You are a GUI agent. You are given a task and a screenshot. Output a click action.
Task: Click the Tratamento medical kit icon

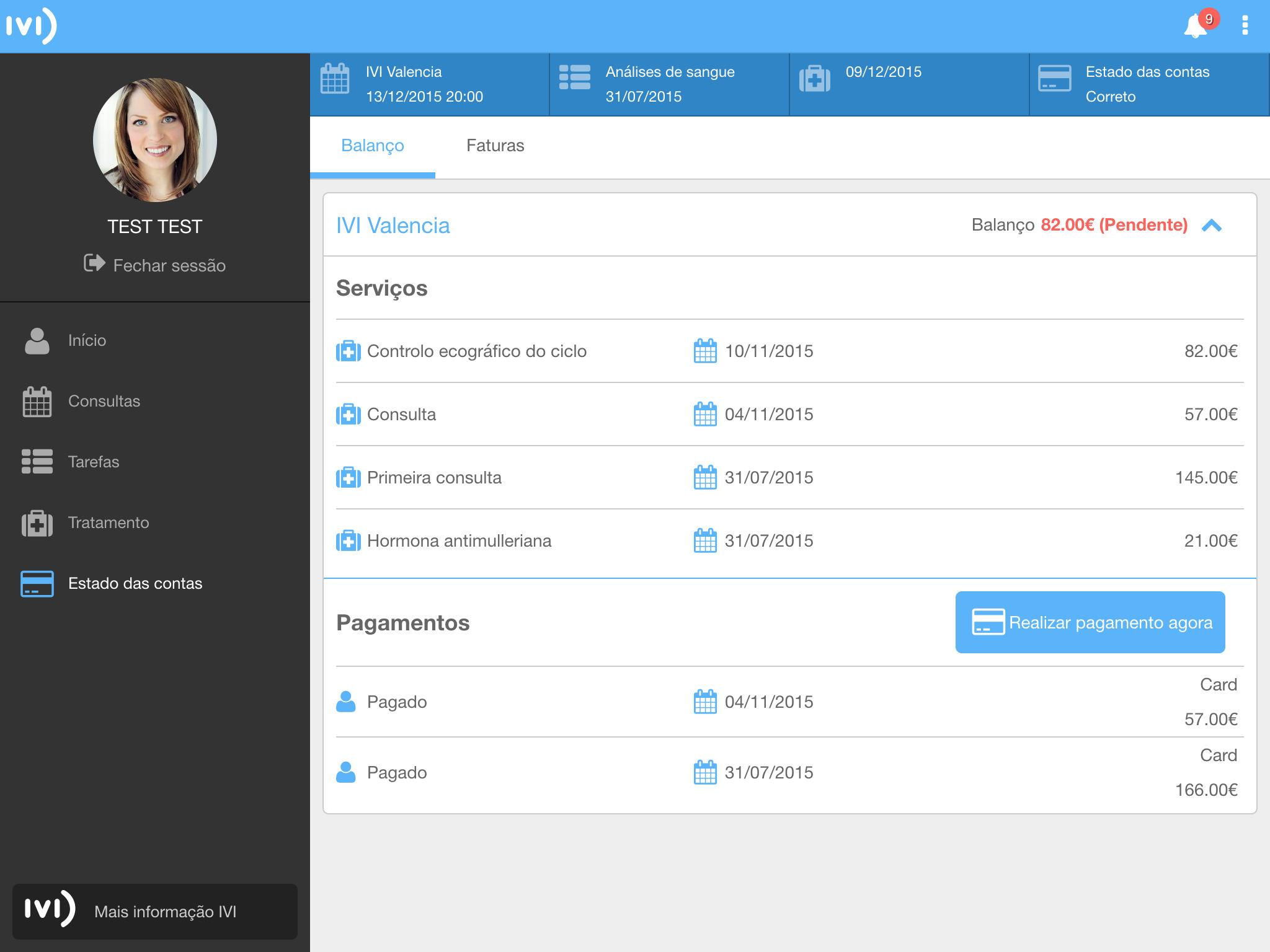[37, 522]
